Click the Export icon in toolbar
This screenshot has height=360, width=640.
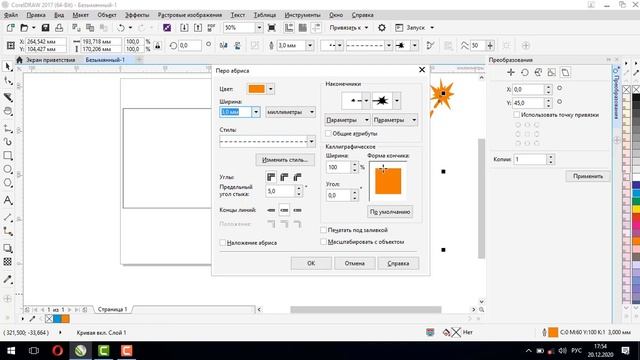198,28
